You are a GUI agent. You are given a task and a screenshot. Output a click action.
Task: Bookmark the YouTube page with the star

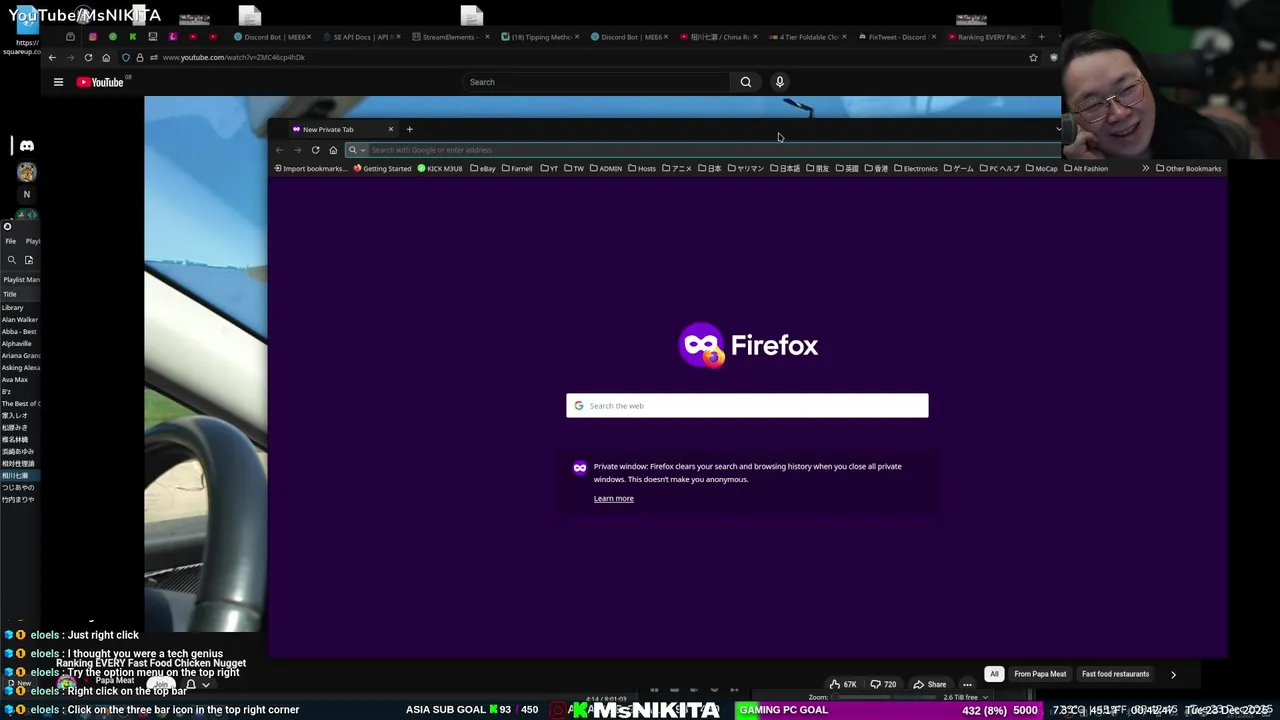tap(1033, 57)
